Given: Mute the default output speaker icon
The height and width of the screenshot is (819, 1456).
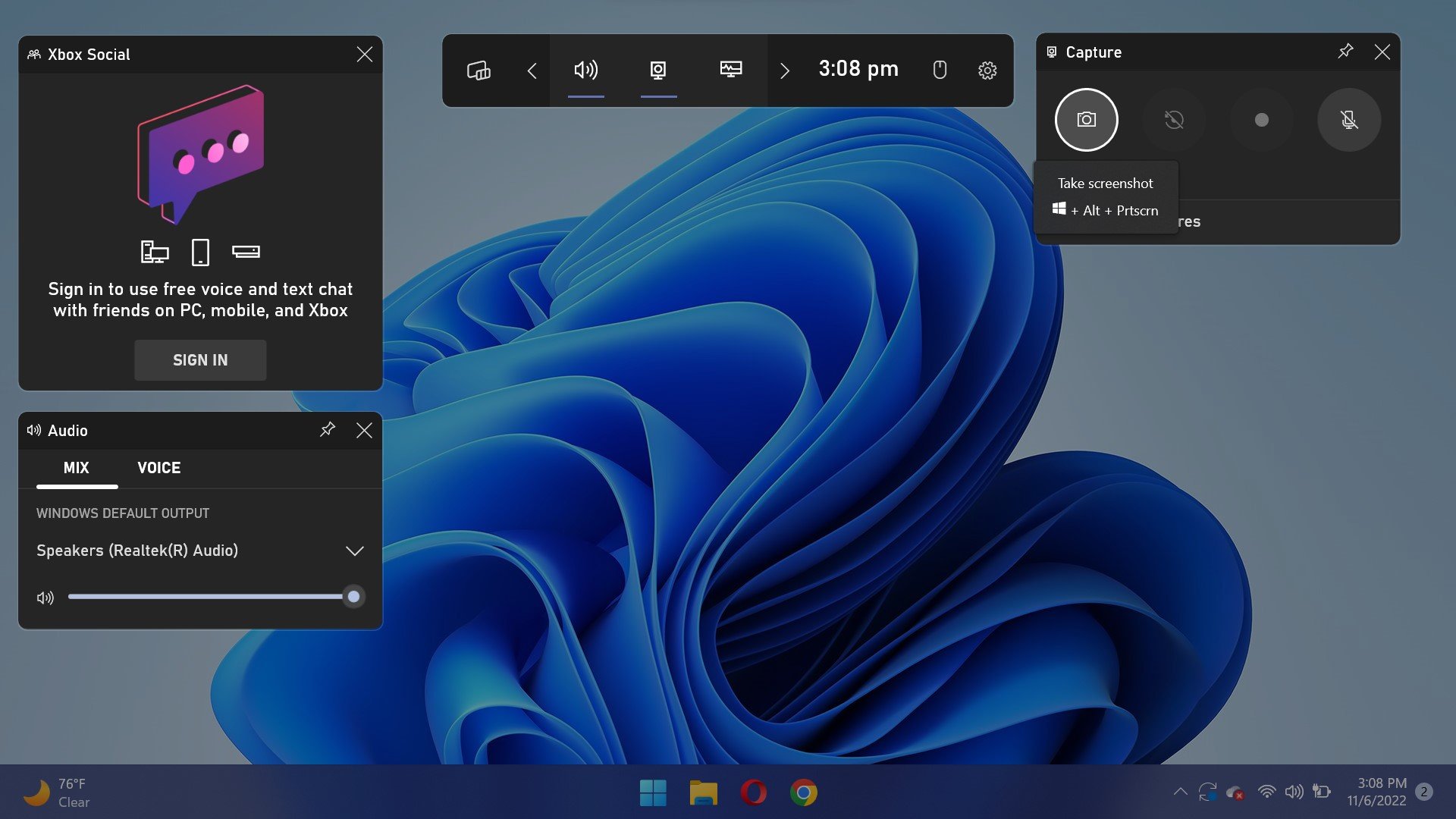Looking at the screenshot, I should 45,598.
